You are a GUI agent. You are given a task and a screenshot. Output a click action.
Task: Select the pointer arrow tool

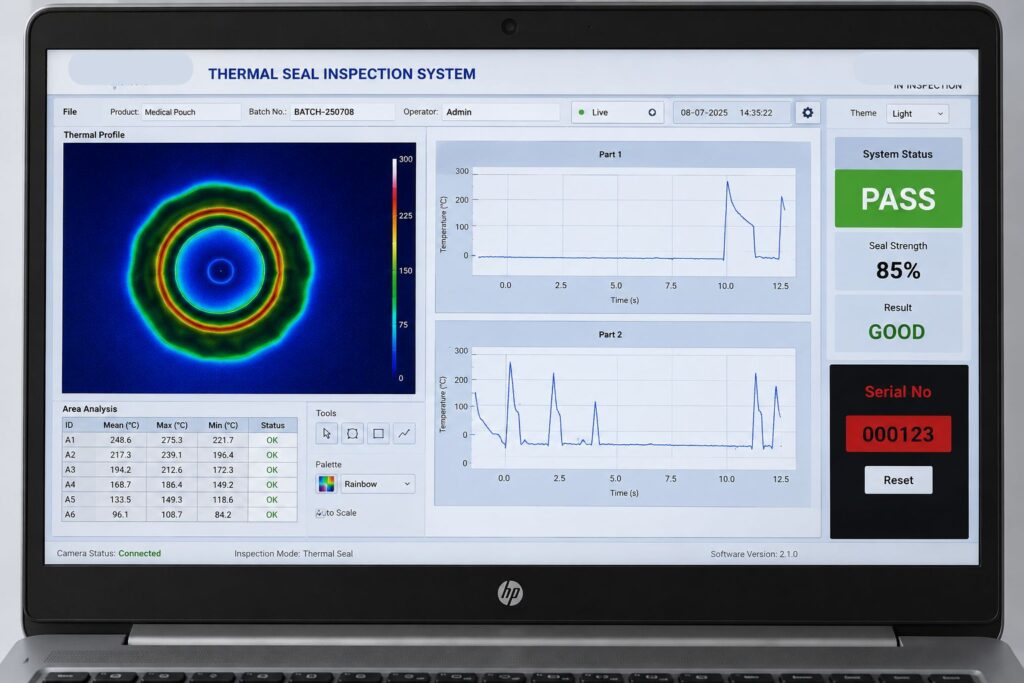click(327, 434)
